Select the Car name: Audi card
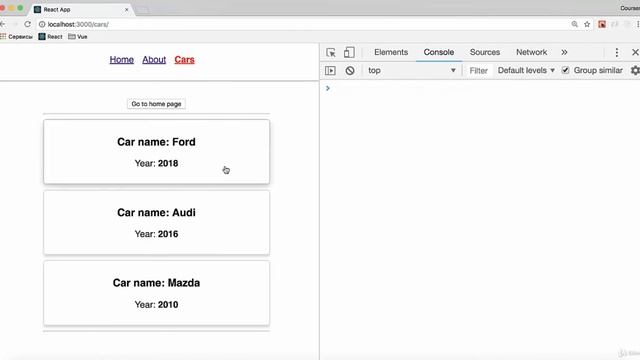The height and width of the screenshot is (360, 640). 156,222
